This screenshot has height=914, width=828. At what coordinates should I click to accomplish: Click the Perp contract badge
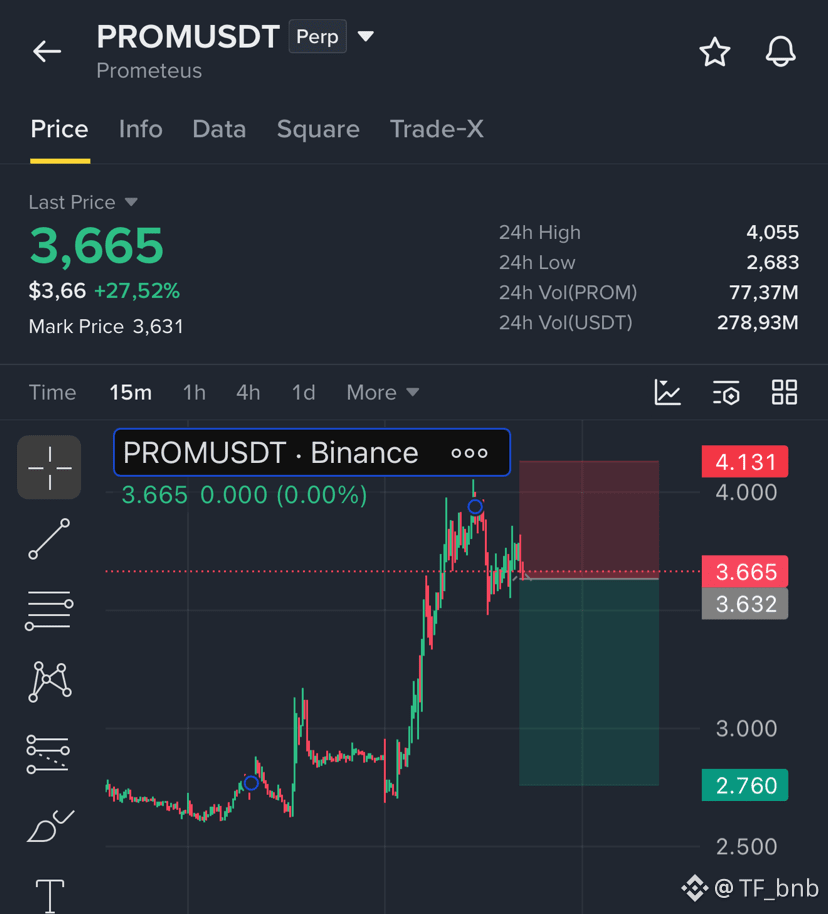[317, 36]
